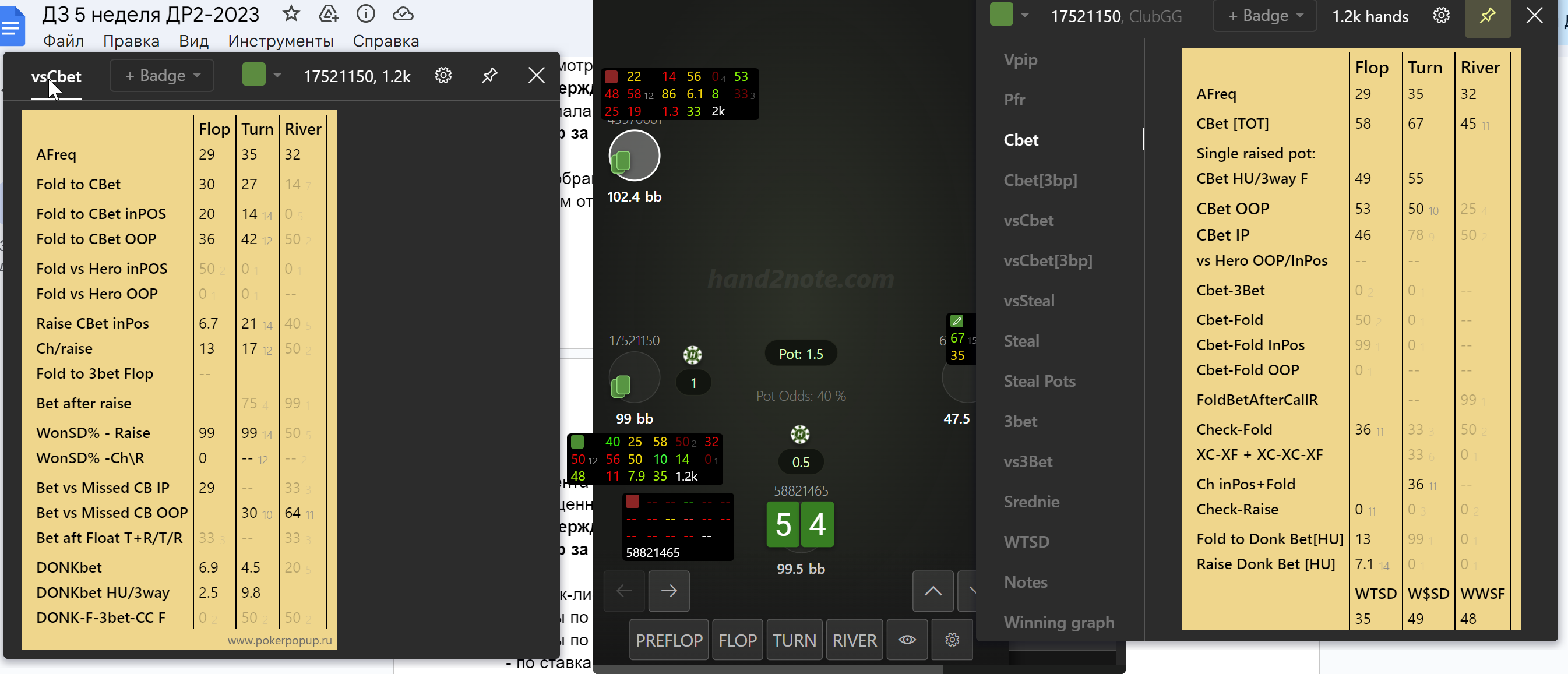
Task: Expand the + Badge dropdown in ClubGG popup
Action: (x=1265, y=16)
